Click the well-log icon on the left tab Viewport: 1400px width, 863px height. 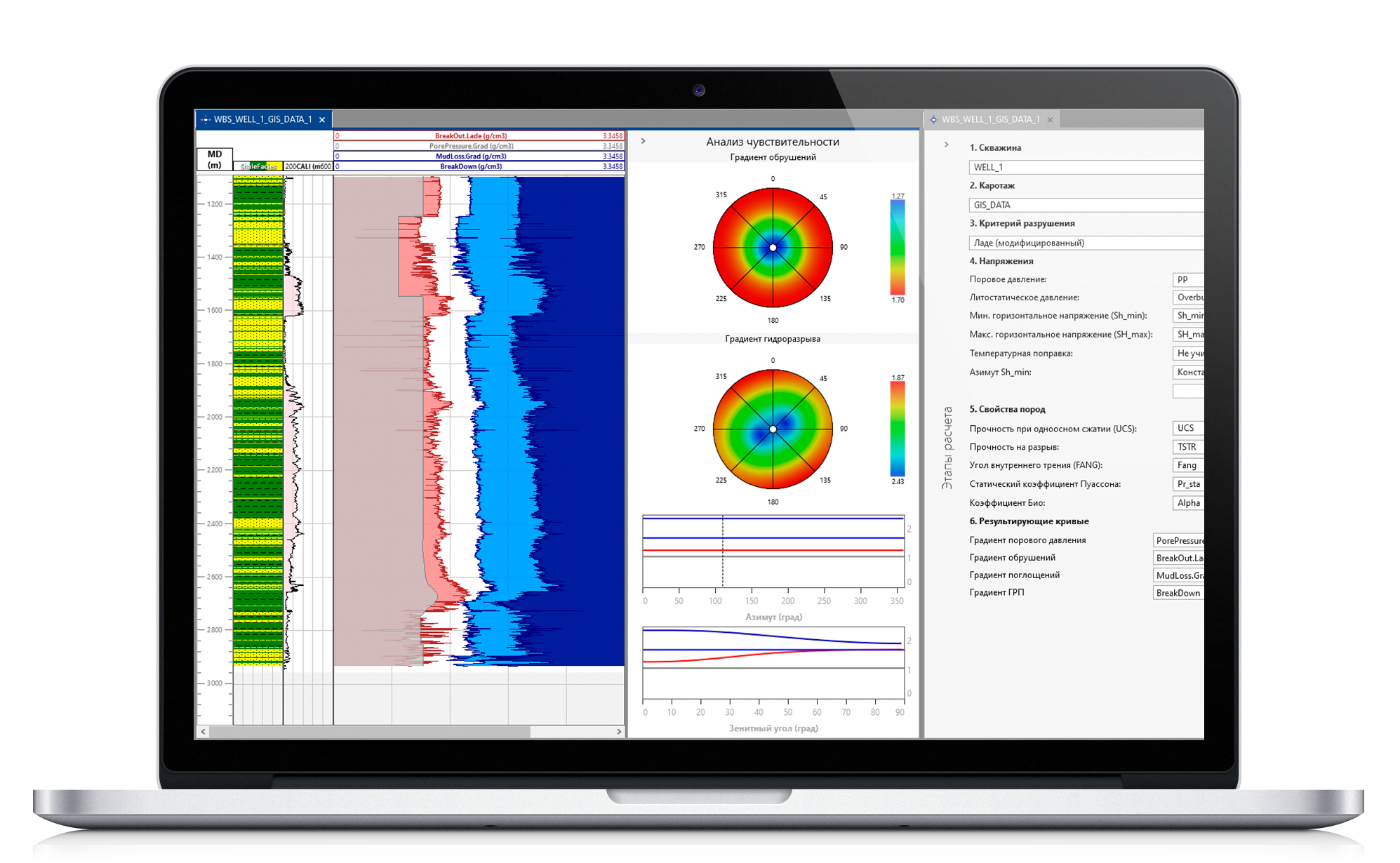[206, 120]
